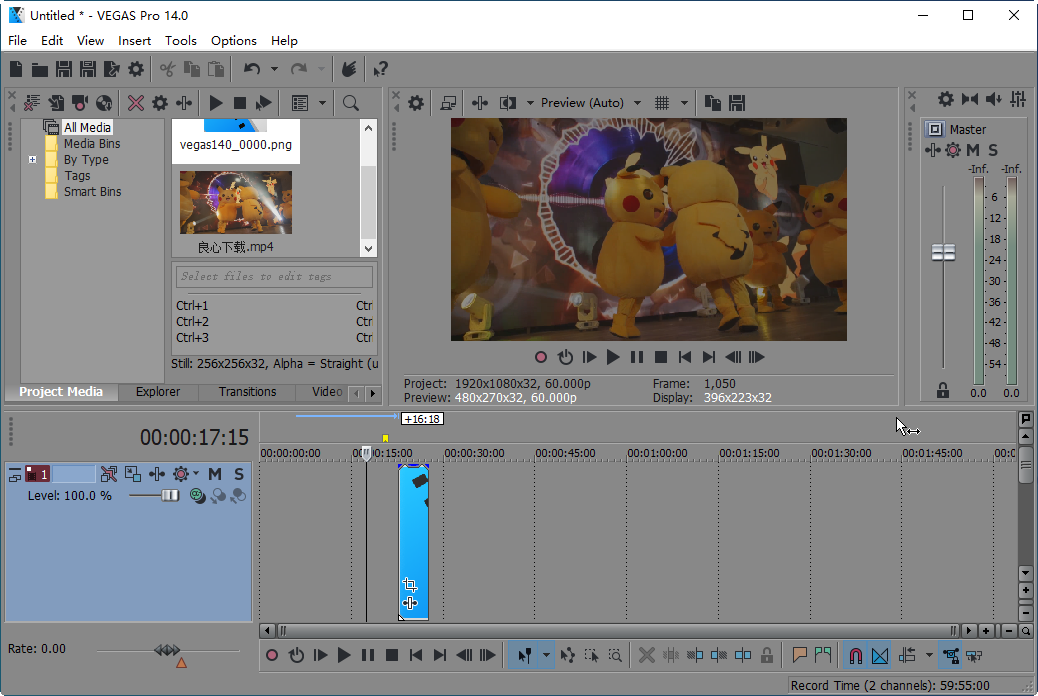Open the Tools menu

point(181,40)
